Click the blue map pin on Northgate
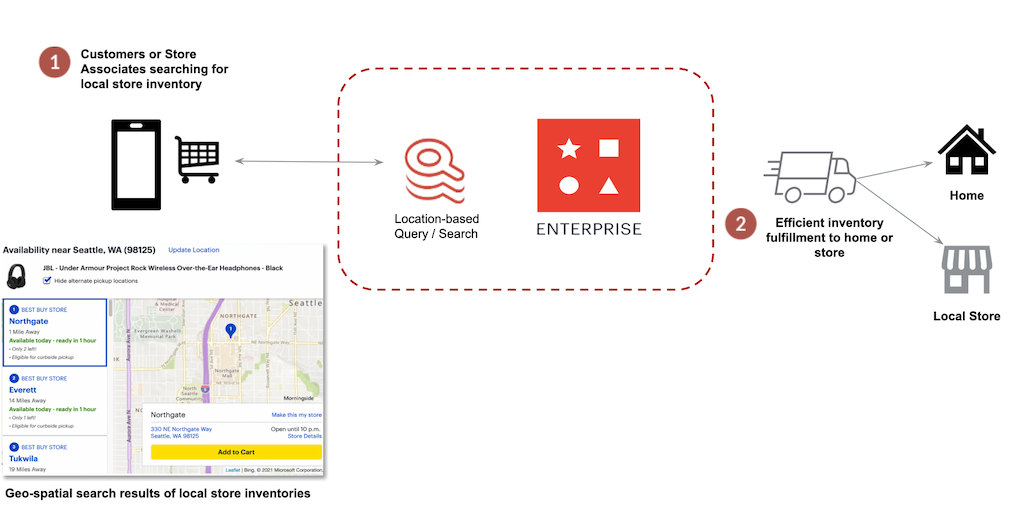Screen dimensions: 1024x520 click(x=230, y=331)
